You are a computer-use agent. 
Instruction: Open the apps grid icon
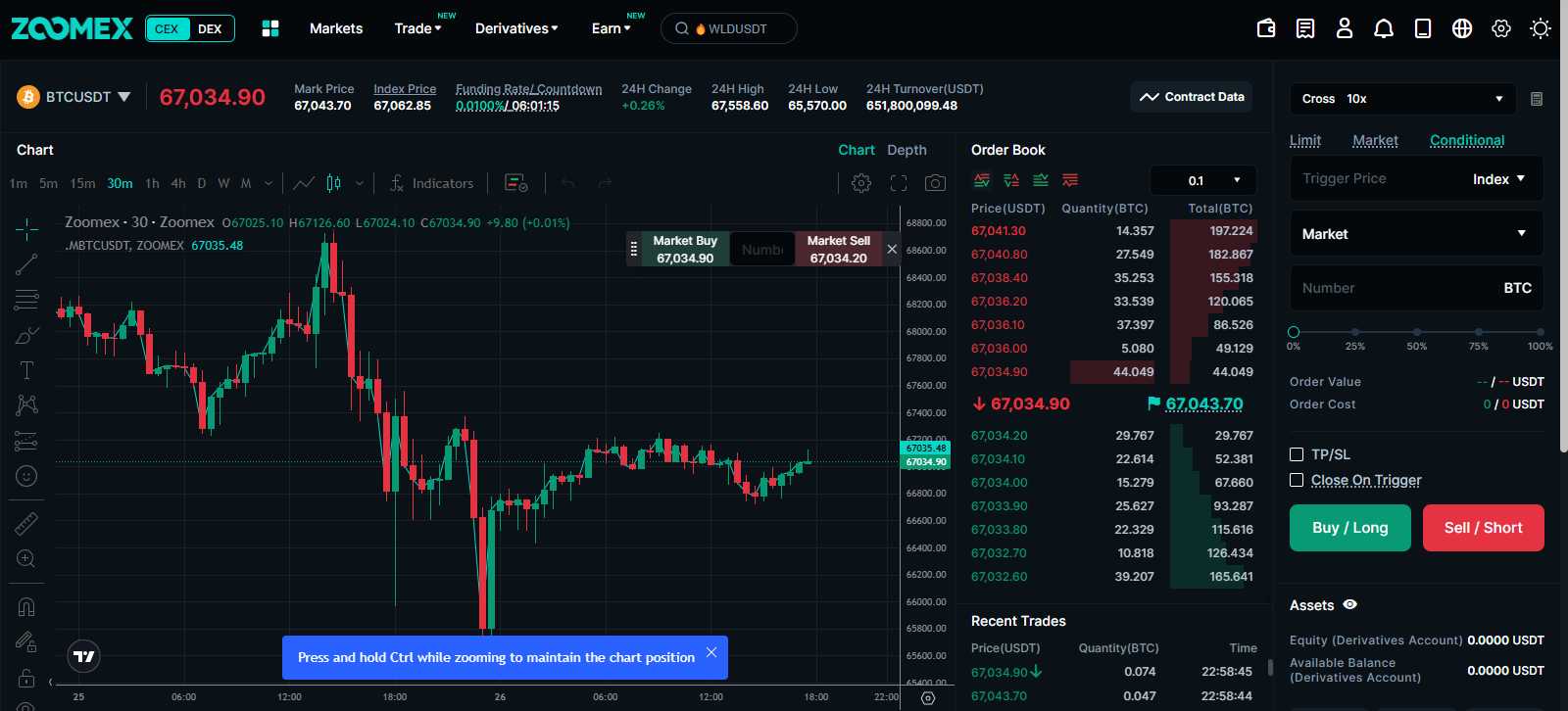click(x=270, y=28)
